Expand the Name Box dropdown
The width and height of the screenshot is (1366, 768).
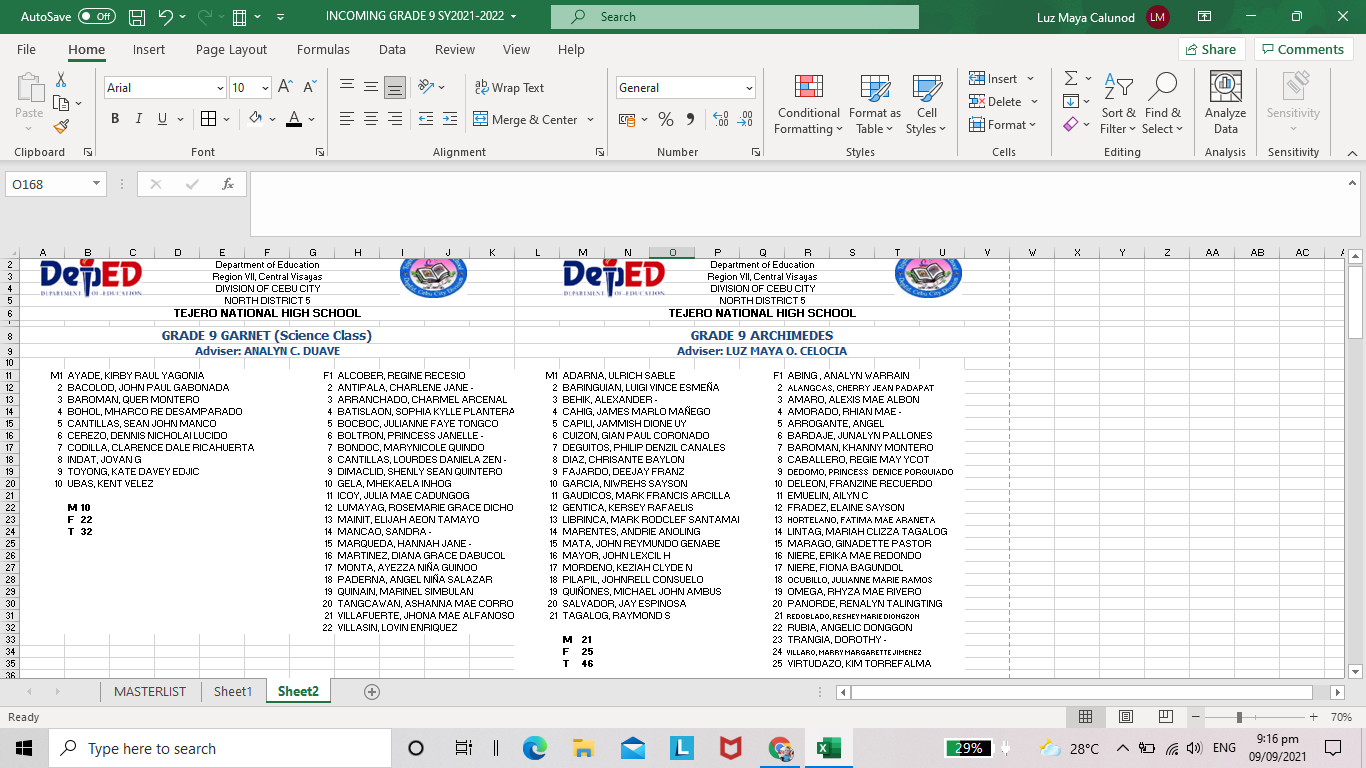(97, 184)
